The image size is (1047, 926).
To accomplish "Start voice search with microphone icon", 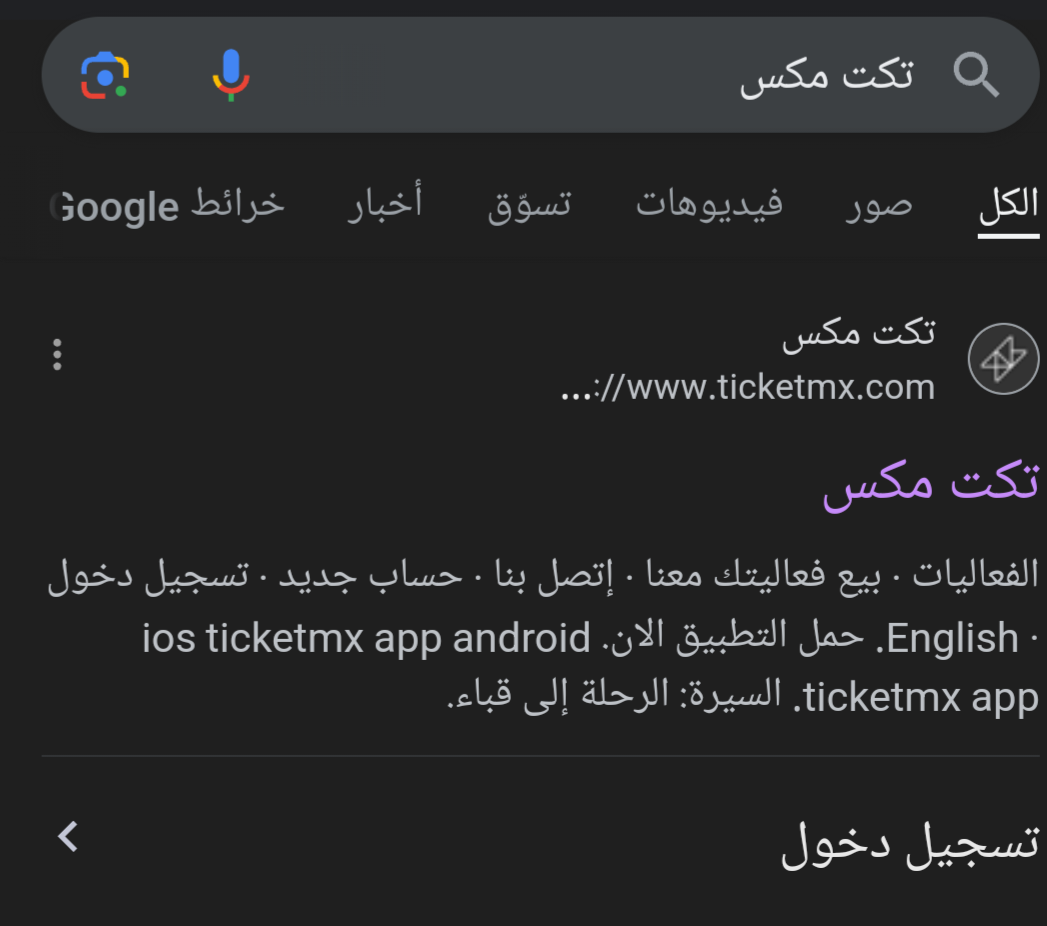I will [231, 75].
